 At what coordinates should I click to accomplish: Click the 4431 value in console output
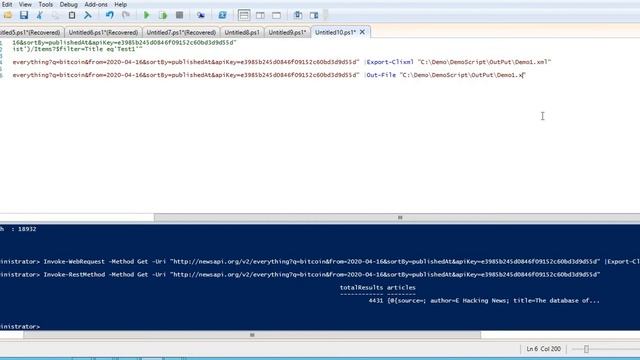(376, 301)
